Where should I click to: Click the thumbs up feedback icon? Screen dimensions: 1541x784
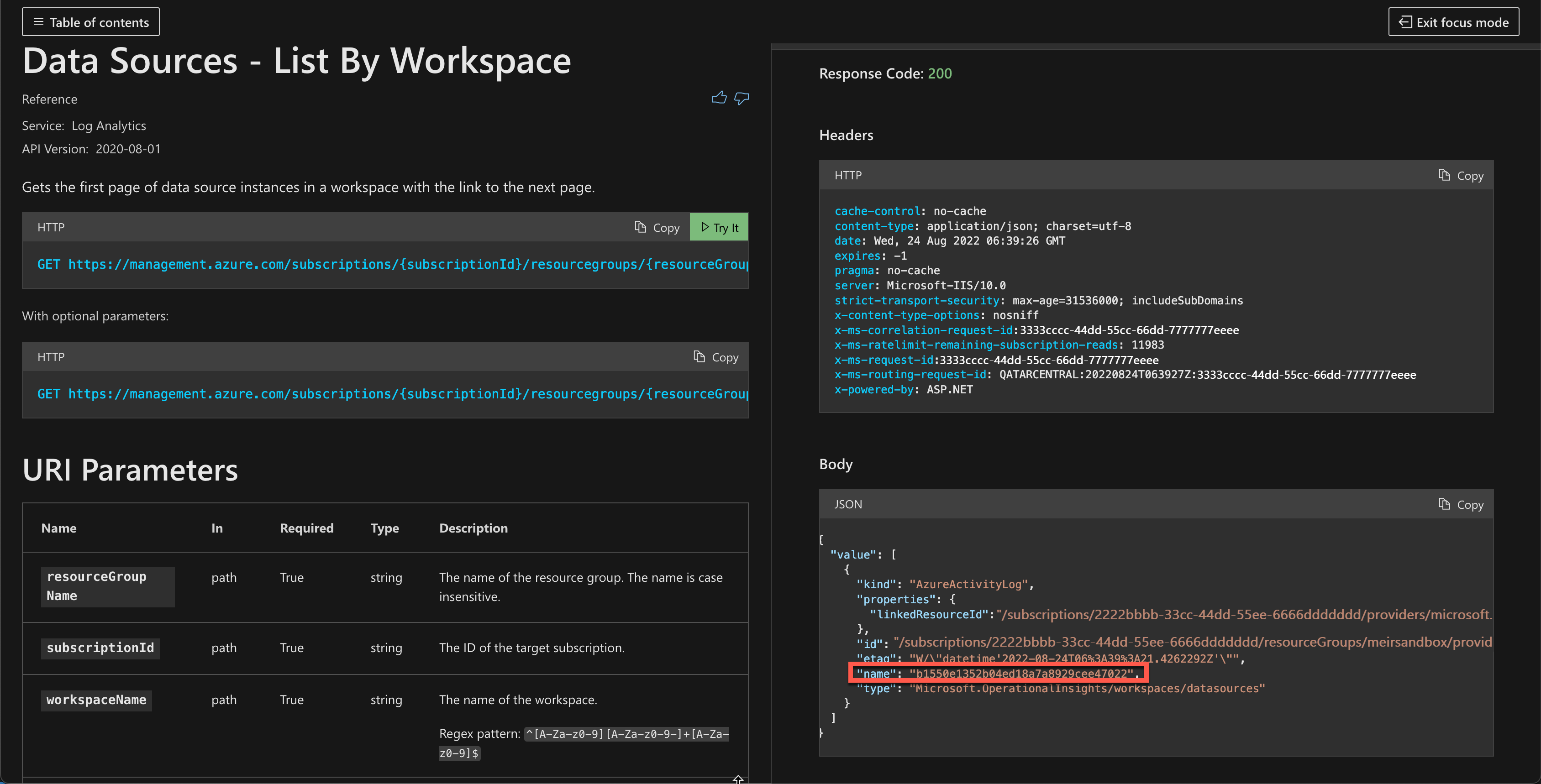[719, 98]
